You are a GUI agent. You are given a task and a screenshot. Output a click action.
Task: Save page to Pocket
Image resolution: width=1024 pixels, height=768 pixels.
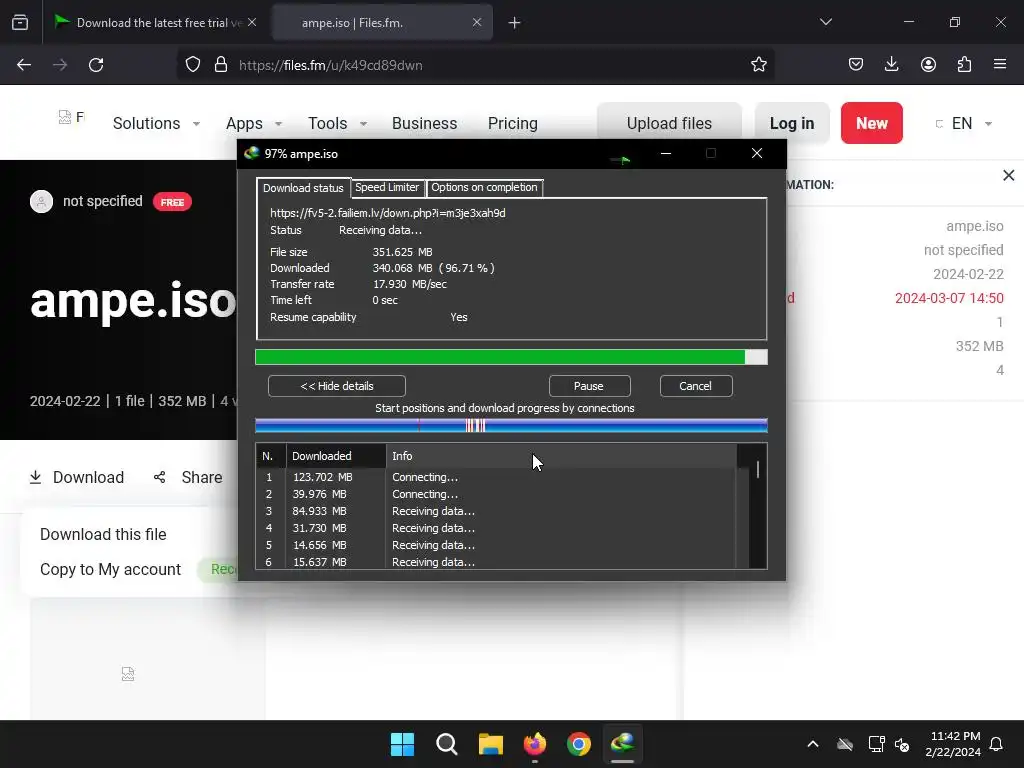(x=856, y=65)
